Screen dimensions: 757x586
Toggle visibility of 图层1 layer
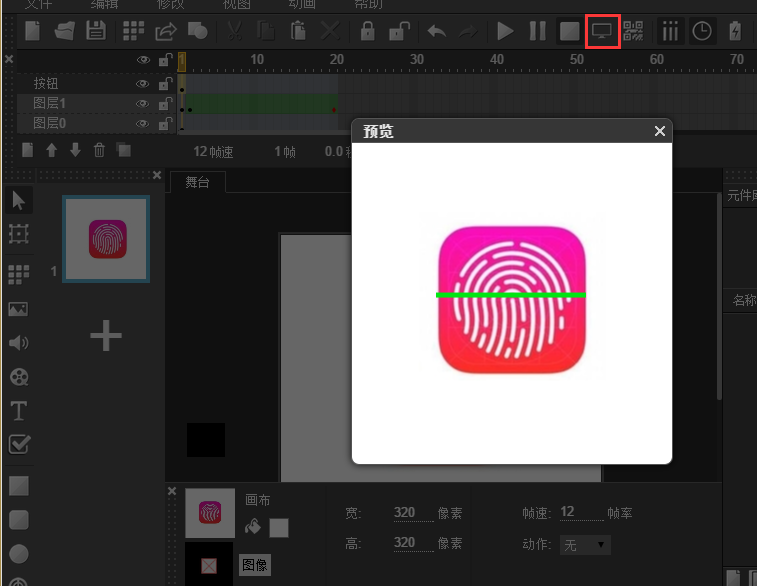tap(143, 104)
